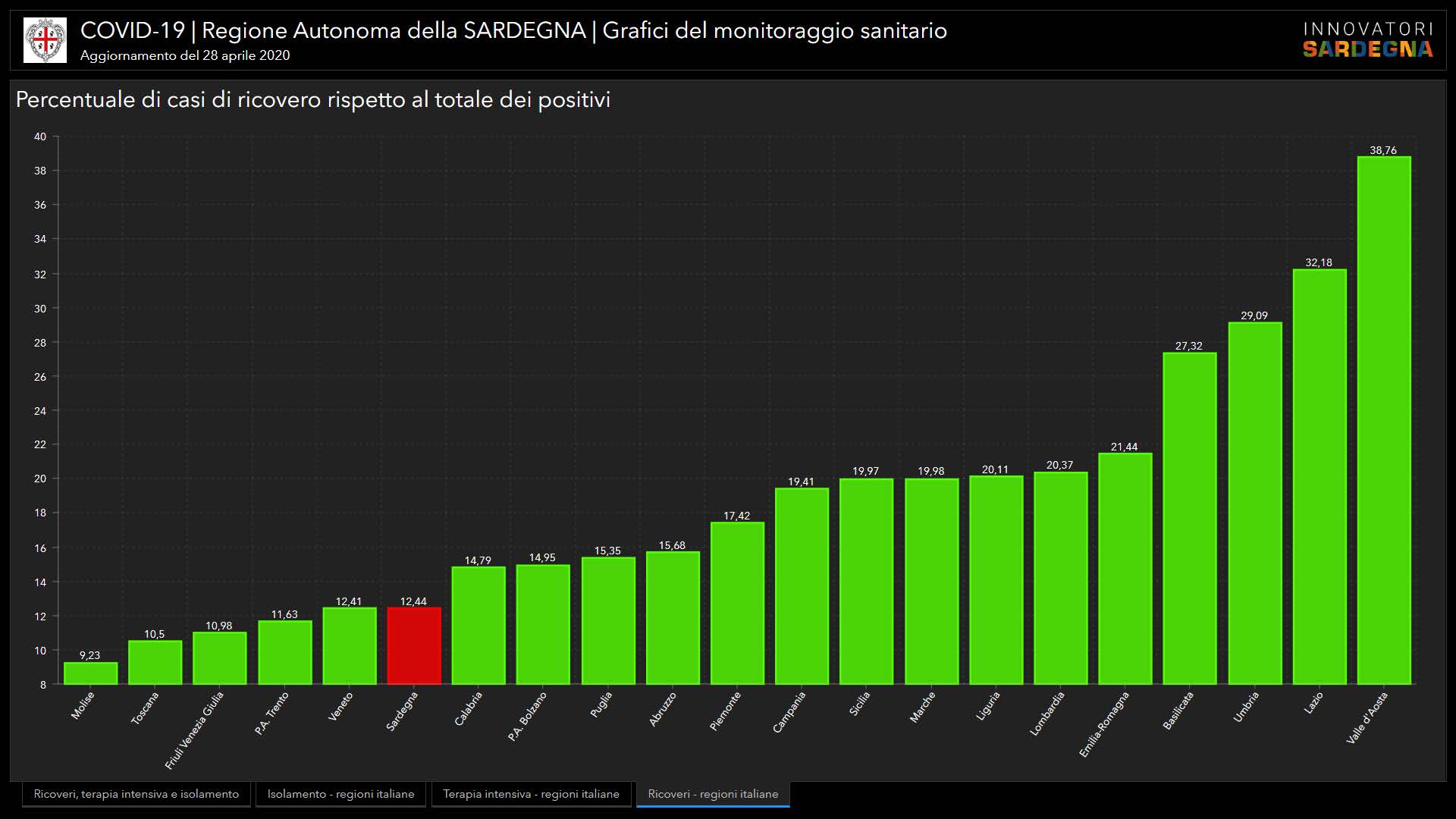Image resolution: width=1456 pixels, height=819 pixels.
Task: Click the 38,76 value label
Action: tap(1383, 150)
